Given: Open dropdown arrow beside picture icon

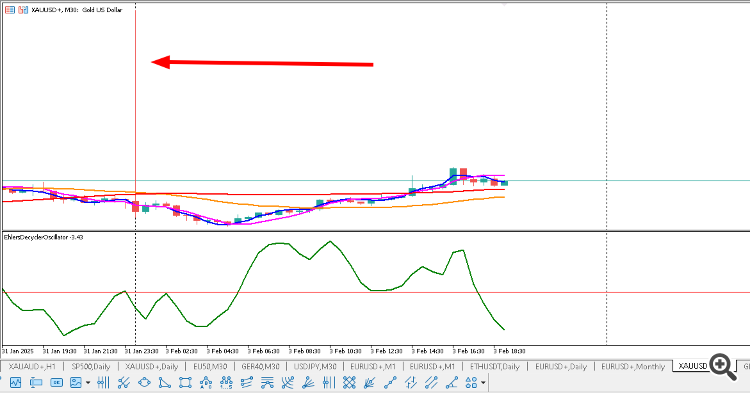Looking at the screenshot, I should (x=88, y=382).
